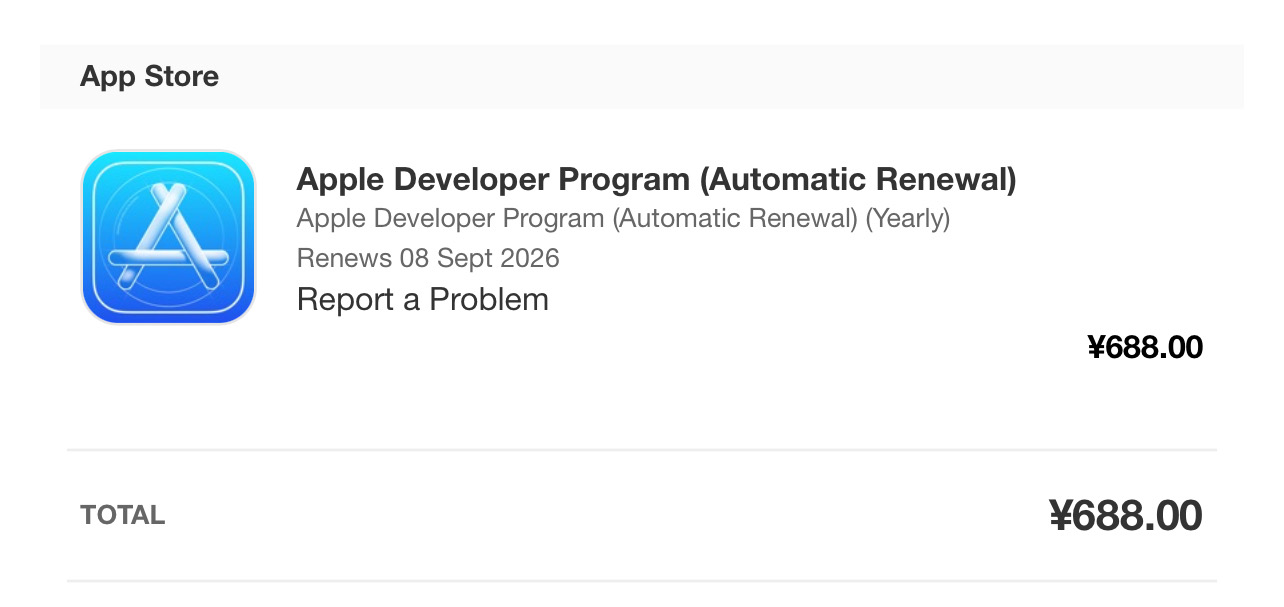Click the divider line below TOTAL
1284x607 pixels.
click(640, 580)
